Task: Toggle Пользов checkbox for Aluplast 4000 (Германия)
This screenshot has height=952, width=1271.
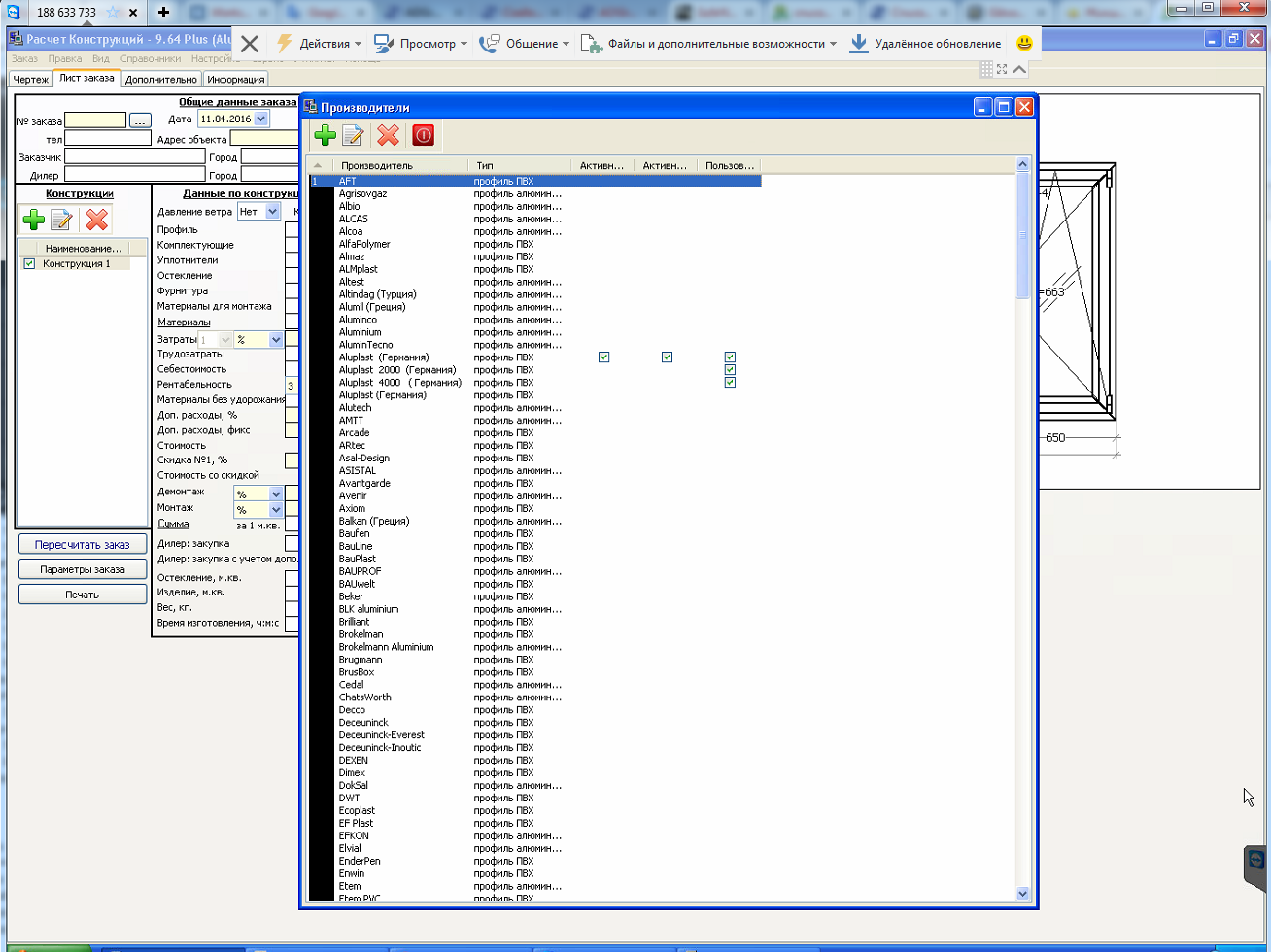Action: pyautogui.click(x=730, y=383)
